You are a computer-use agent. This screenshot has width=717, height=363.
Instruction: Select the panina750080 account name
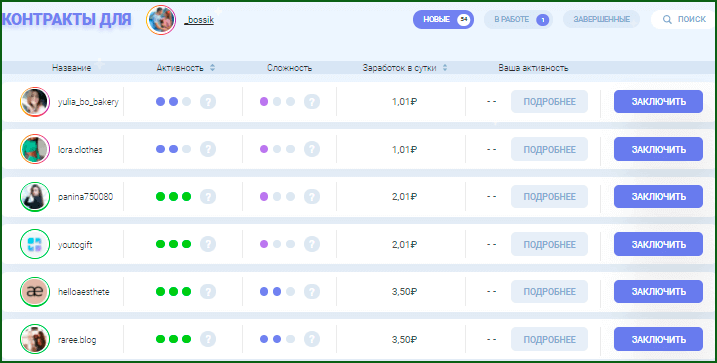(x=86, y=197)
